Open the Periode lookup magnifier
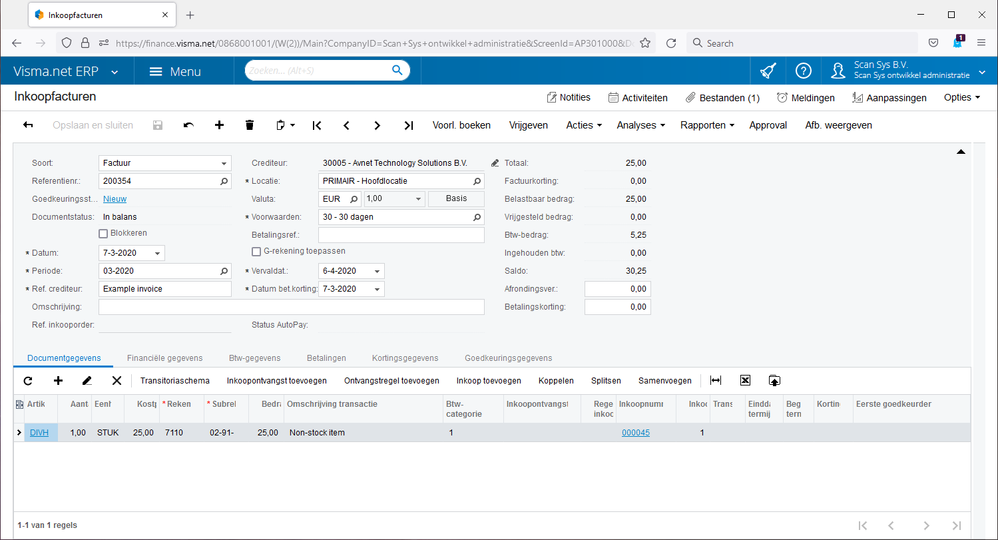 [x=224, y=271]
